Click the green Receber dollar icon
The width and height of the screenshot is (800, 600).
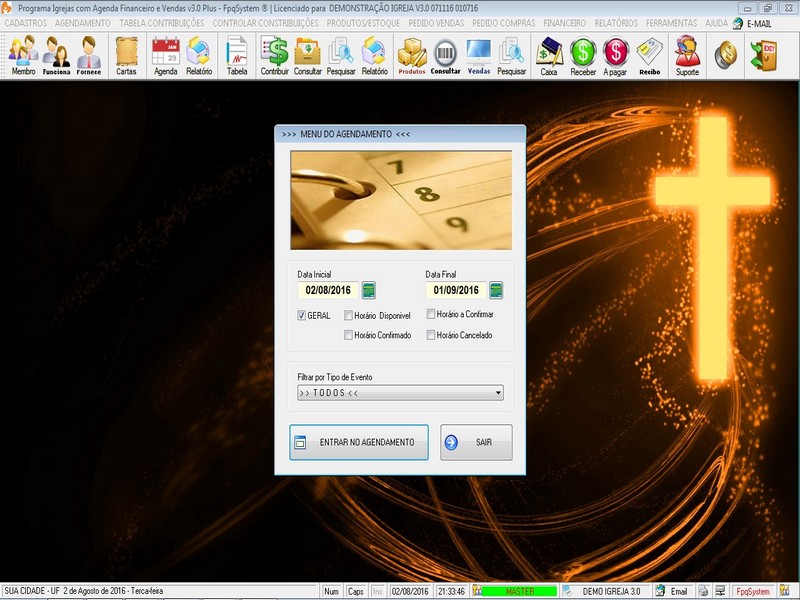click(x=583, y=56)
